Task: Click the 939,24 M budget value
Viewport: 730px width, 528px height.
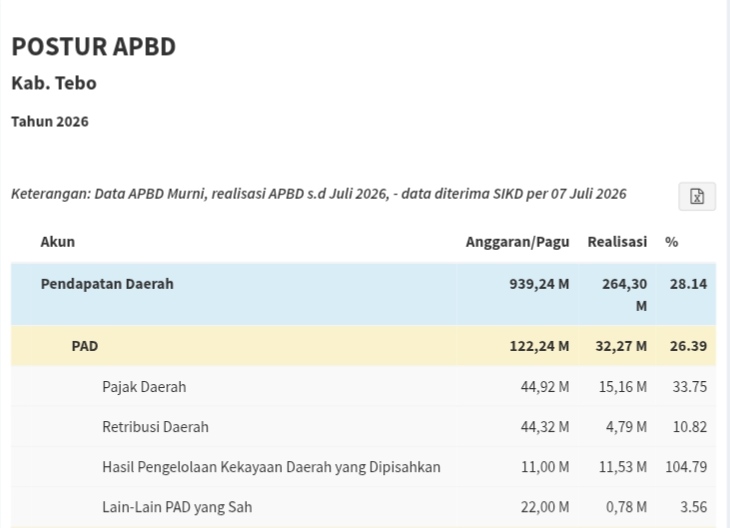Action: pyautogui.click(x=539, y=284)
